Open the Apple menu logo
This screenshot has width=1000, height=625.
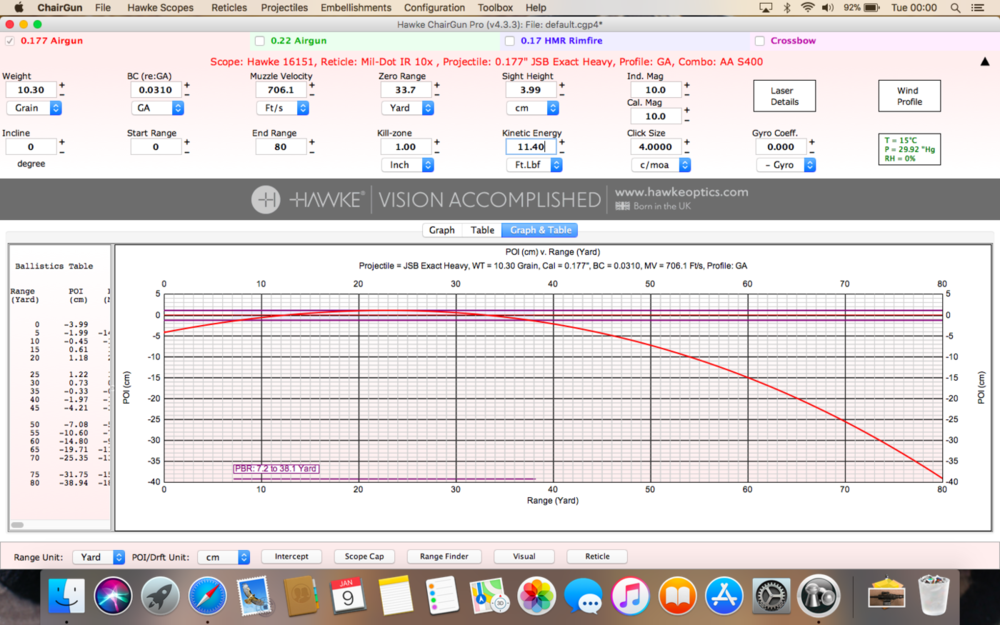(18, 8)
